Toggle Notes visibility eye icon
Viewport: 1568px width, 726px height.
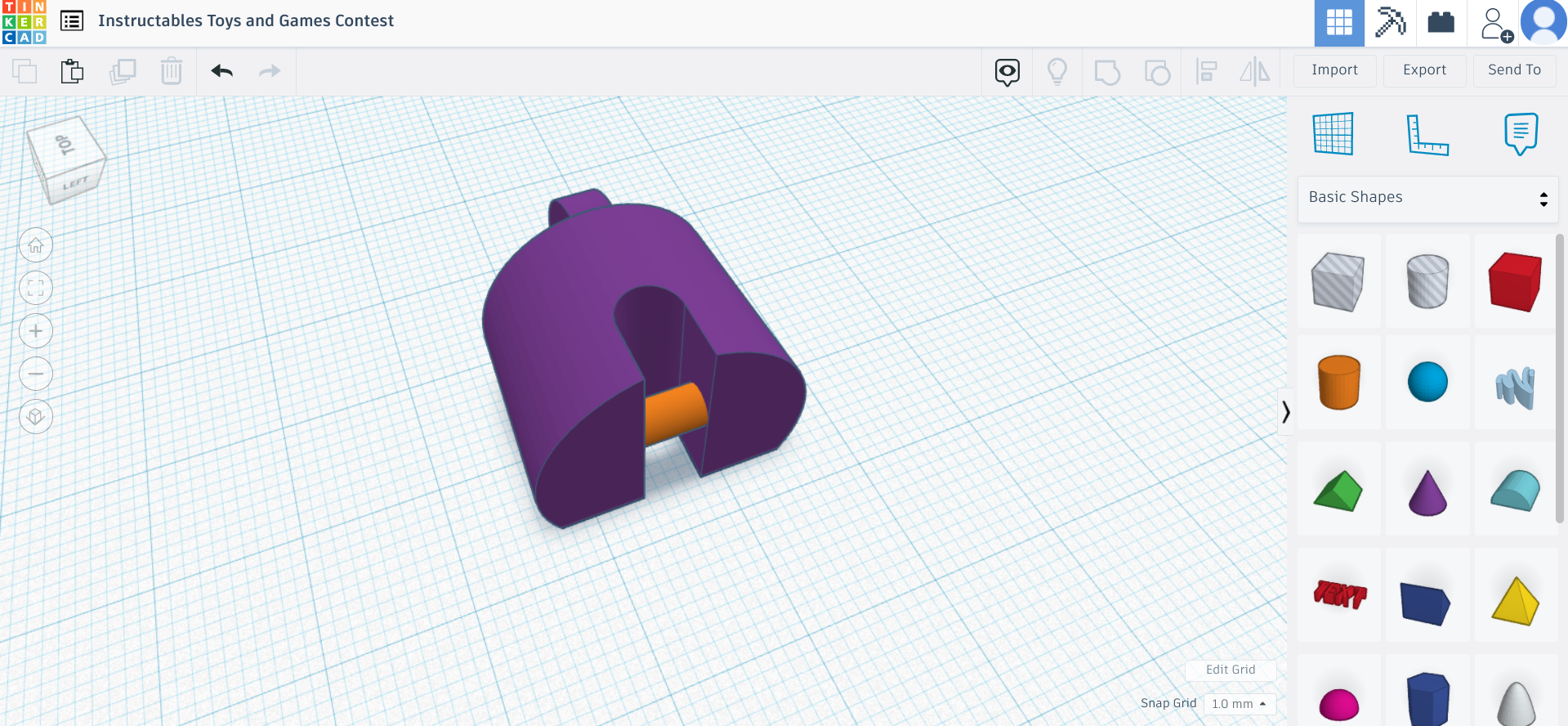tap(1007, 72)
